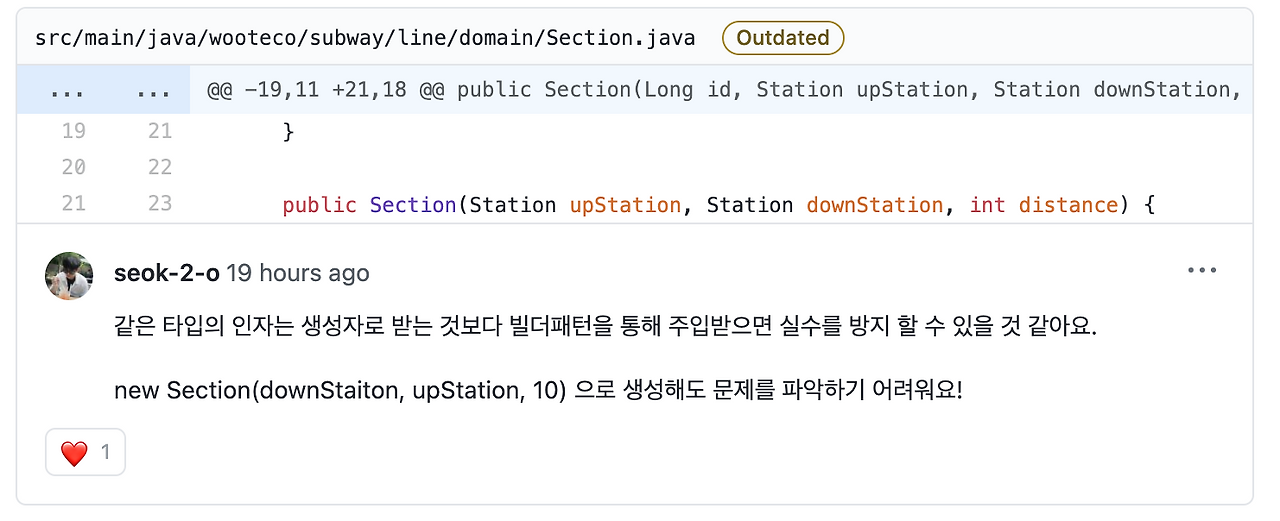Viewport: 1280px width, 521px height.
Task: Open the Section.java file path link
Action: click(x=365, y=38)
